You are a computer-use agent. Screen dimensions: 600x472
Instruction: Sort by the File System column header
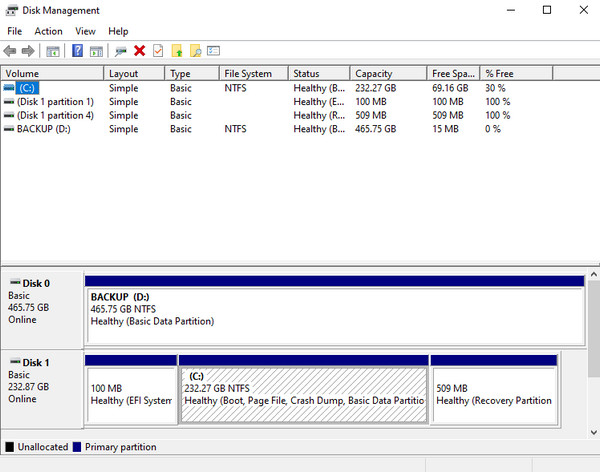click(x=254, y=73)
